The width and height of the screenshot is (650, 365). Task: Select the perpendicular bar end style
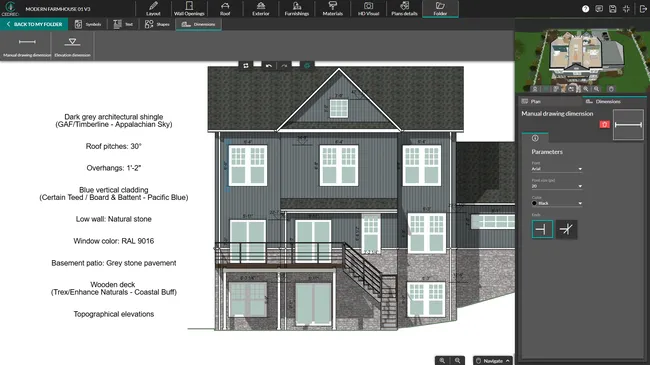tap(542, 229)
